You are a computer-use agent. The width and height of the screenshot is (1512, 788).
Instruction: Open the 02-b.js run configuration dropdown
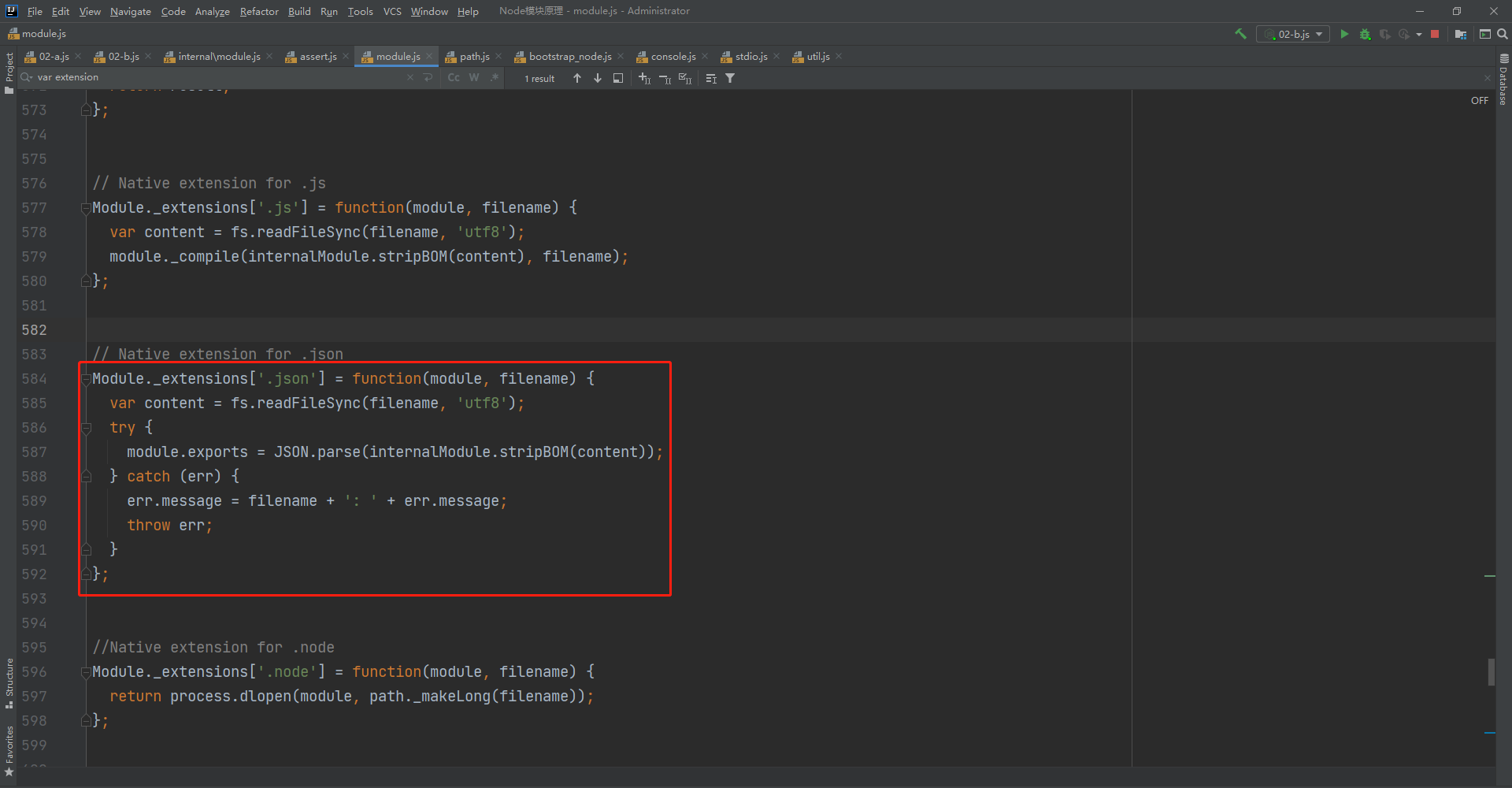tap(1292, 34)
